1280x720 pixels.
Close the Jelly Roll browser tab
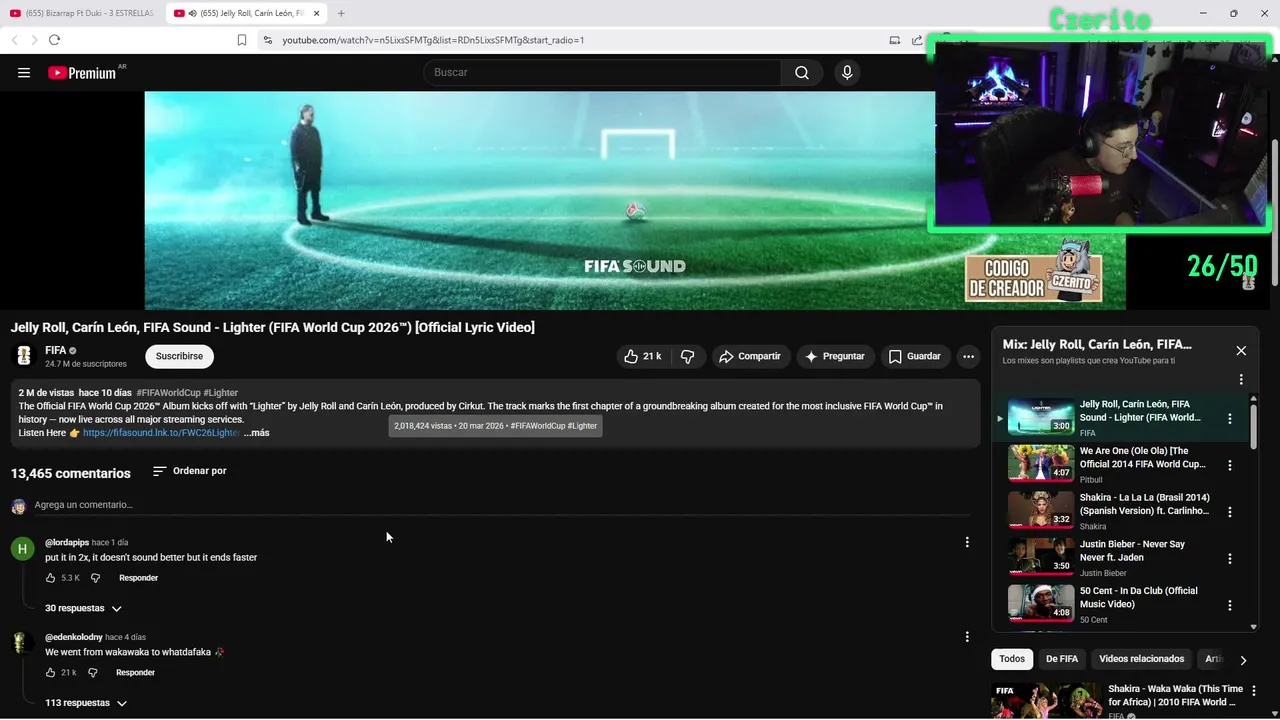tap(317, 13)
